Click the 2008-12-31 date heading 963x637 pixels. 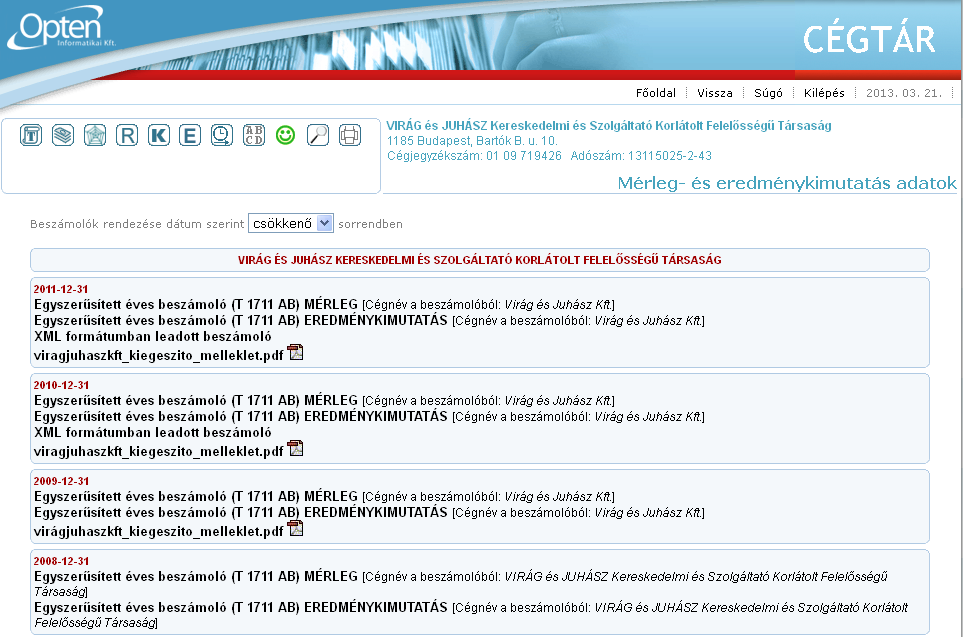pos(61,561)
